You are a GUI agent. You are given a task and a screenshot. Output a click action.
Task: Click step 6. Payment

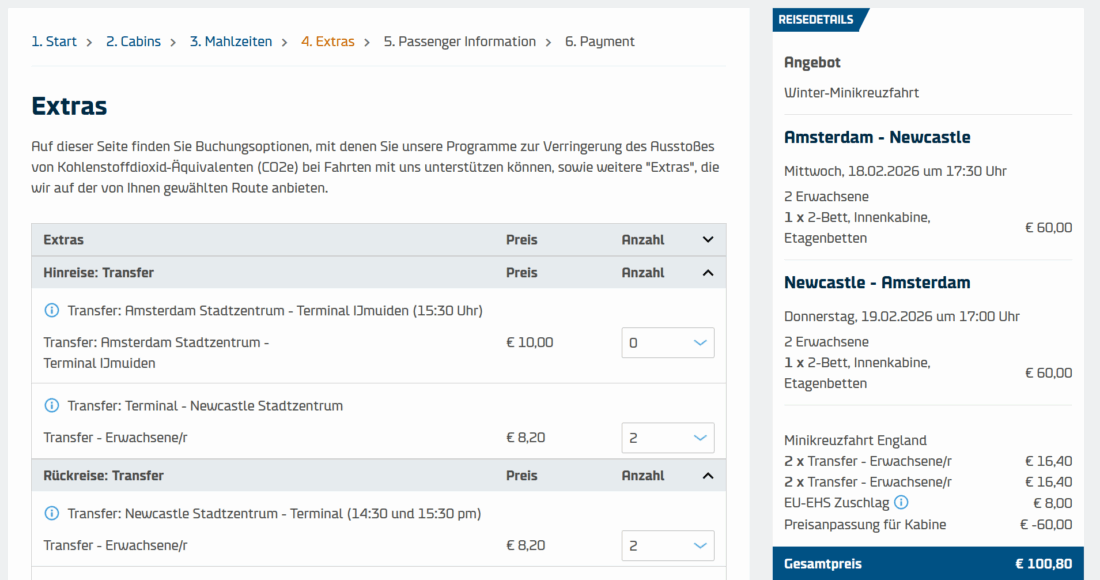[x=599, y=42]
